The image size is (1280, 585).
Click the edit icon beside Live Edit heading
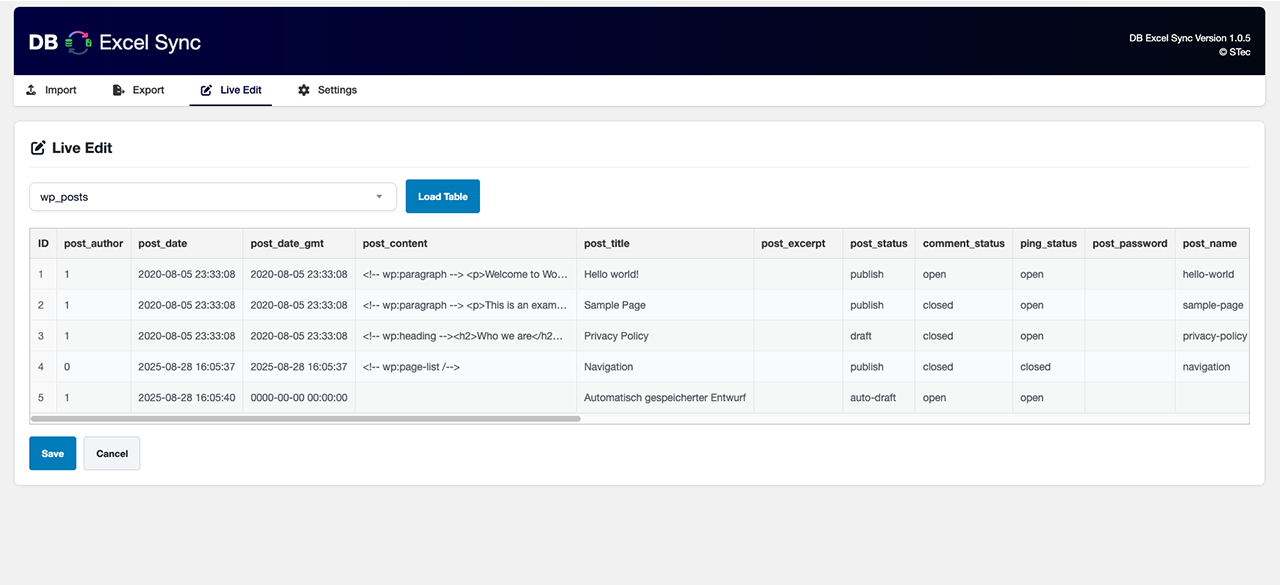(38, 148)
